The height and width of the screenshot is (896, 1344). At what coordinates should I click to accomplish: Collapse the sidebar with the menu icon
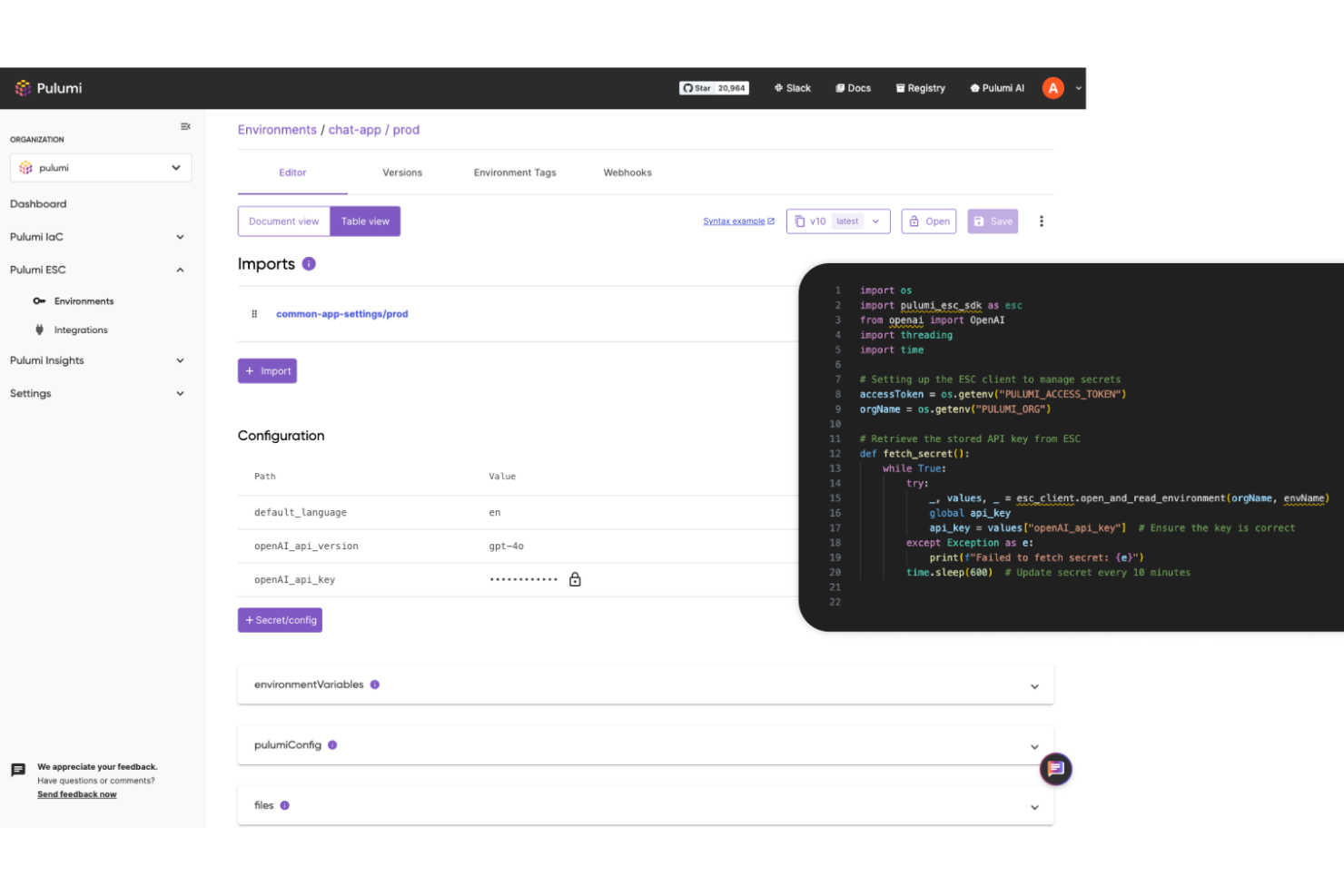[x=185, y=126]
